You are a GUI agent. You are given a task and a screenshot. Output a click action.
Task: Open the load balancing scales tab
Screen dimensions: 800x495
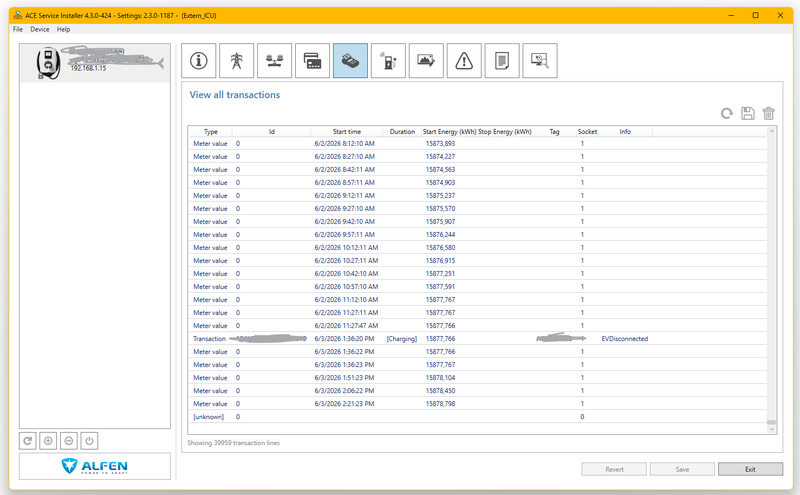[274, 61]
